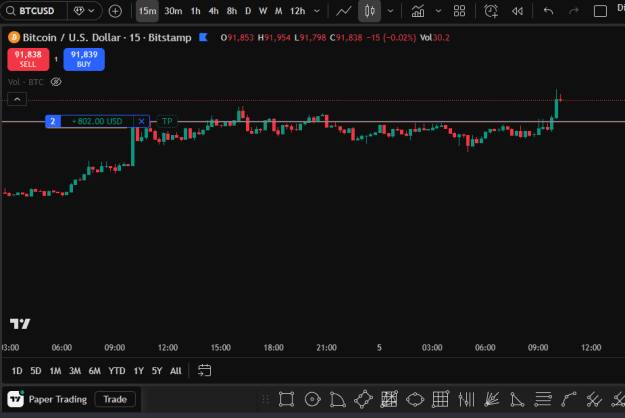This screenshot has height=418, width=625.
Task: Select the weekly W timeframe
Action: (x=263, y=11)
